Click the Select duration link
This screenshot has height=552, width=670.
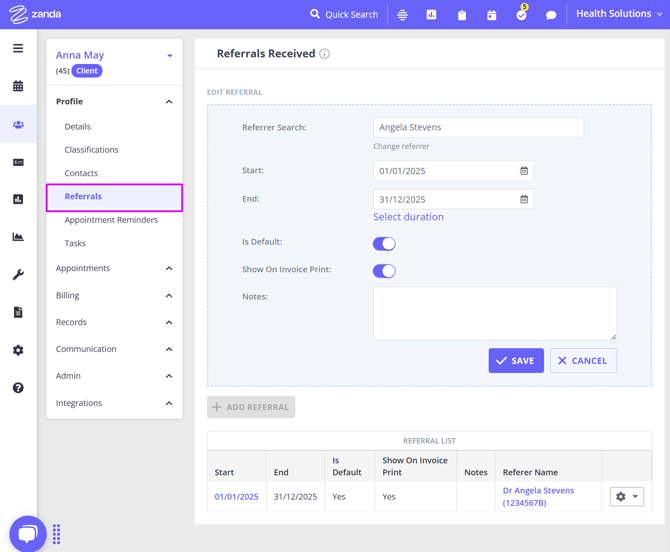tap(408, 217)
